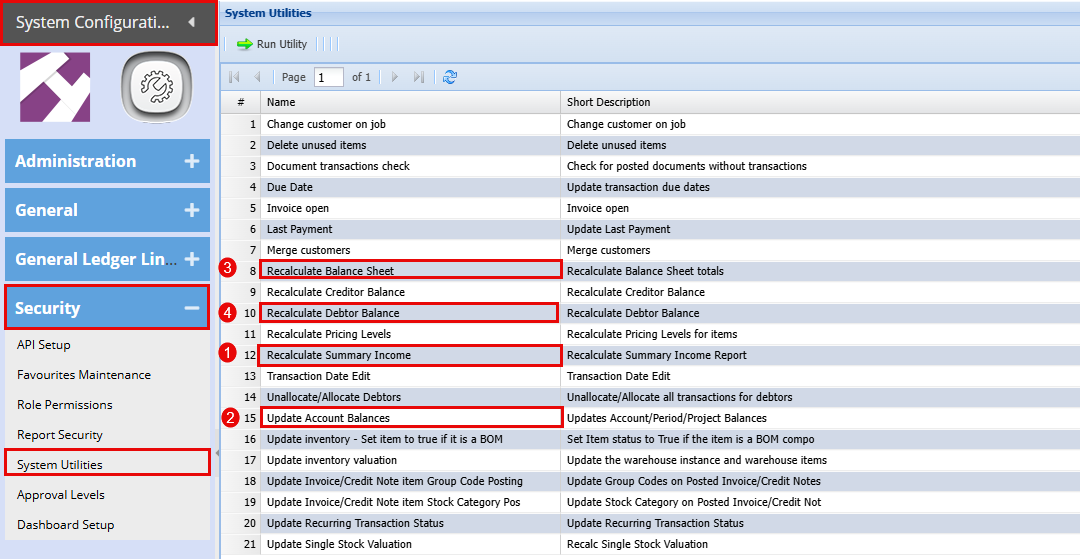The image size is (1080, 559).
Task: Collapse the System Configuration sidebar panel
Action: pos(191,22)
